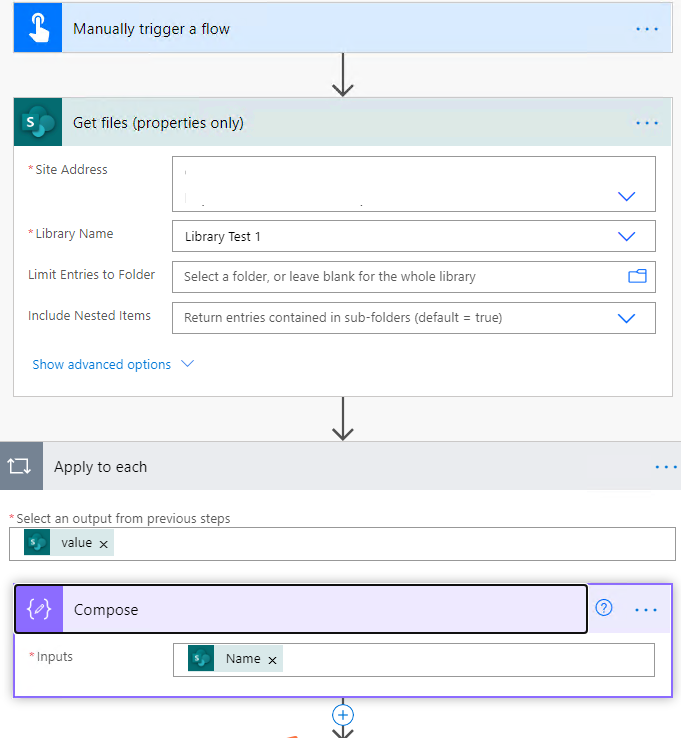
Task: Click the Name dynamic content token
Action: tap(235, 658)
